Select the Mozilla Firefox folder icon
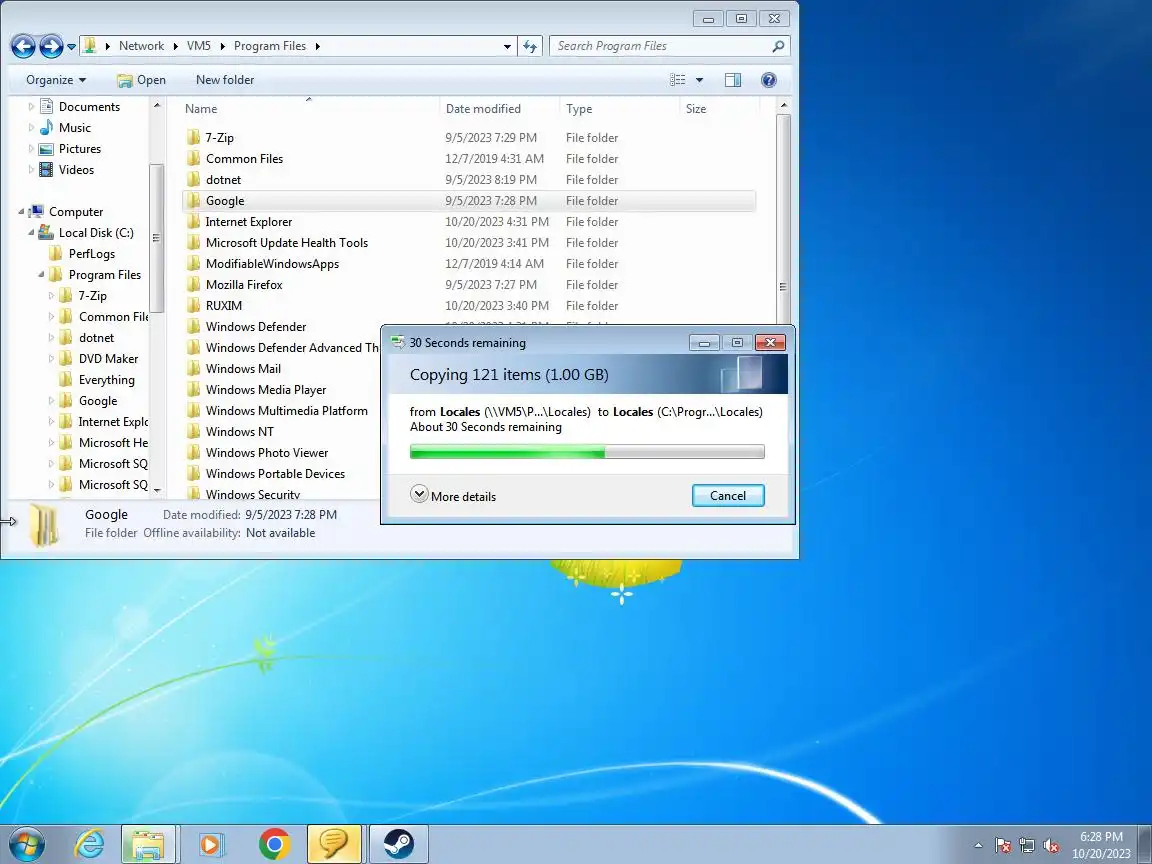This screenshot has height=864, width=1152. pyautogui.click(x=193, y=284)
